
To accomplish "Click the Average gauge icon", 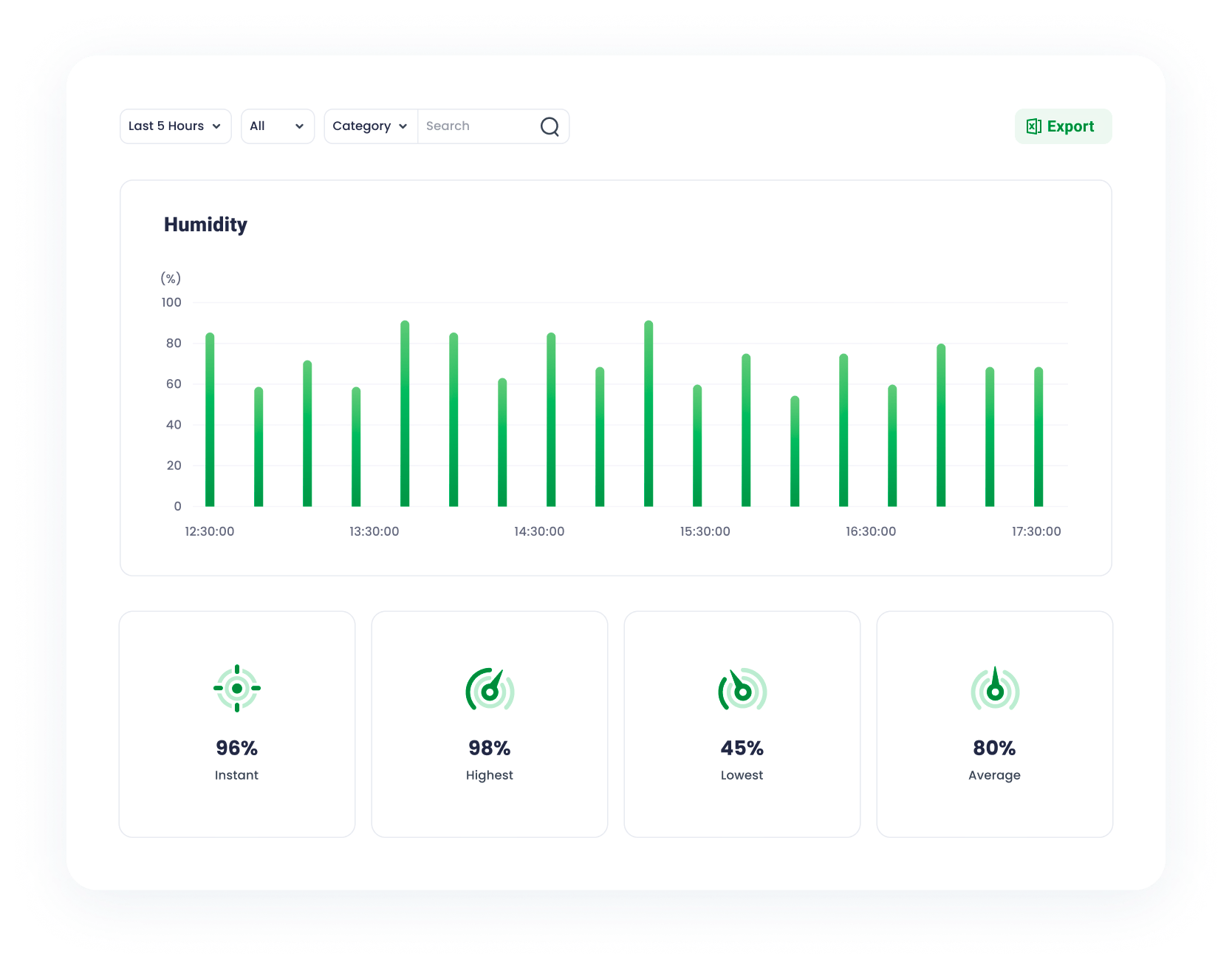I will [995, 690].
